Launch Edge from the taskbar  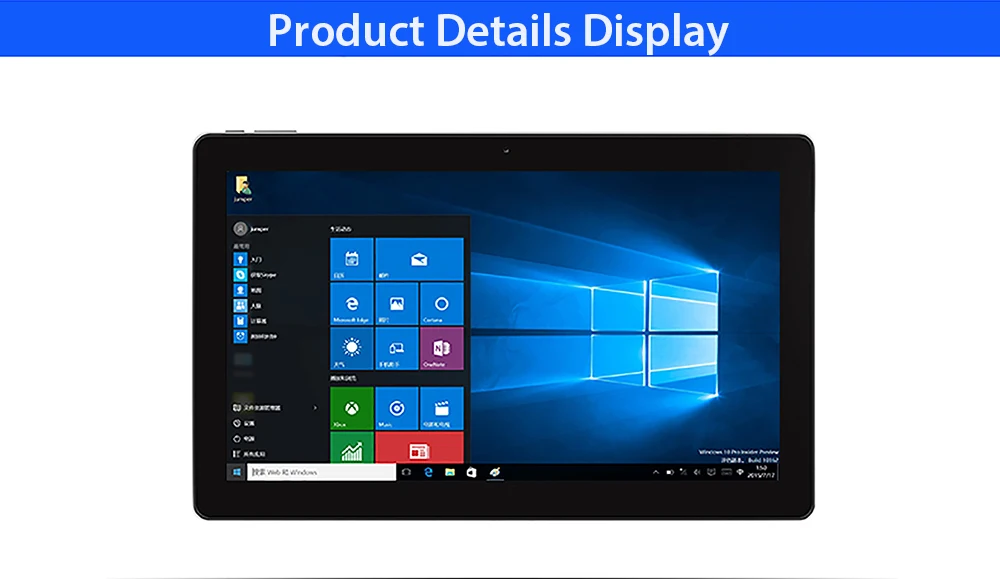pos(429,472)
